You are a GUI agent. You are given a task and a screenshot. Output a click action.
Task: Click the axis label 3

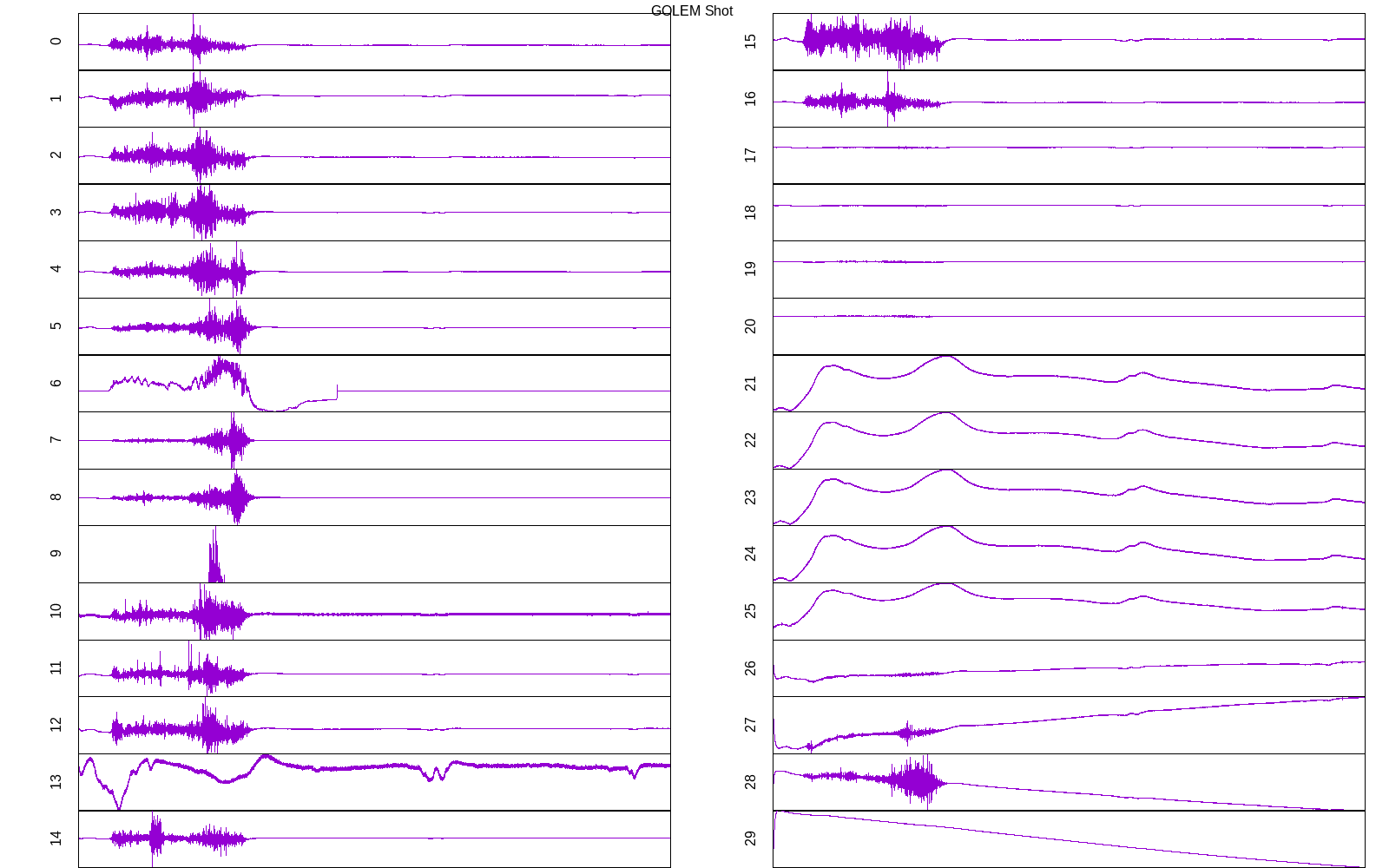pyautogui.click(x=56, y=212)
